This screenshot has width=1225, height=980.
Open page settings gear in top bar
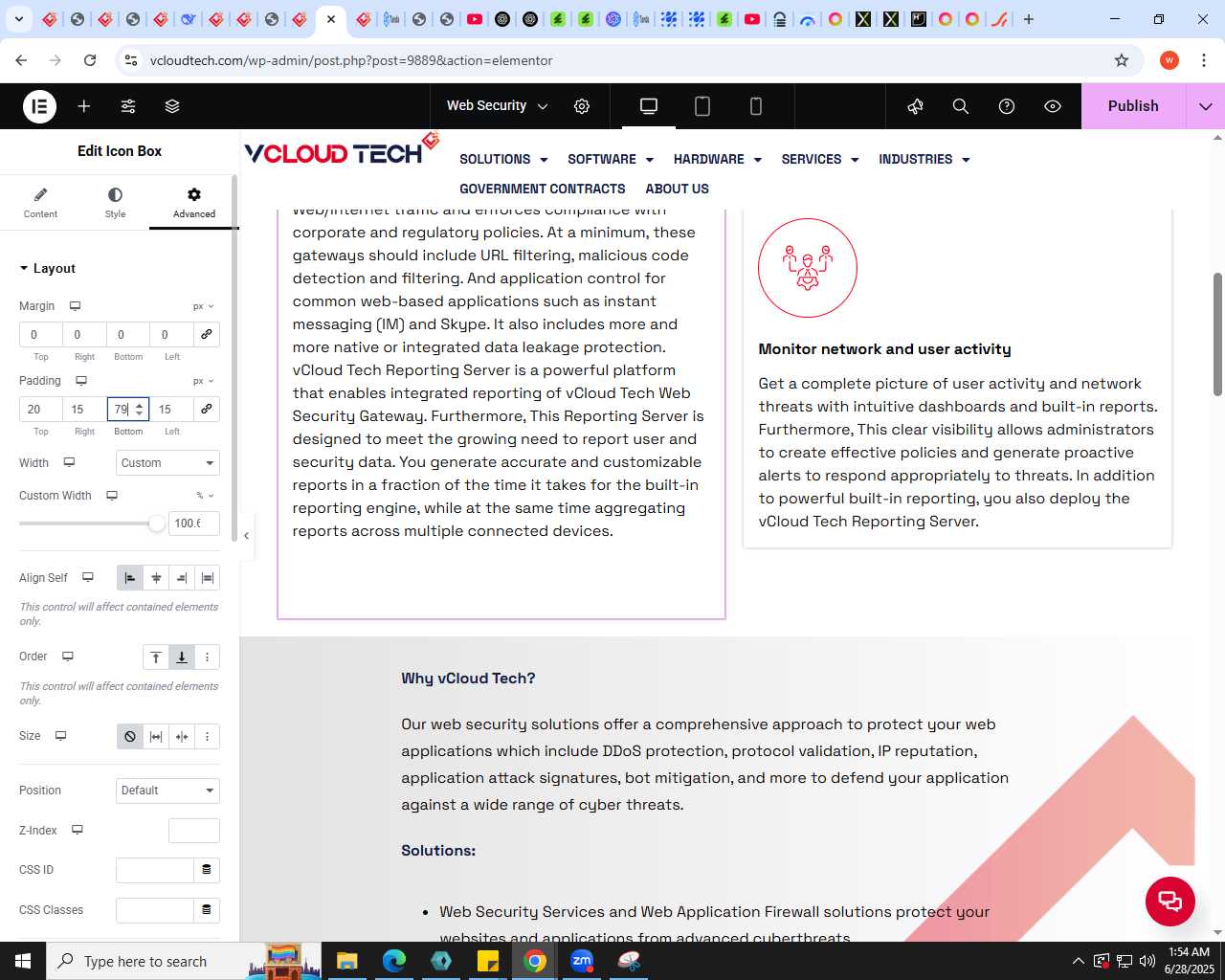582,106
